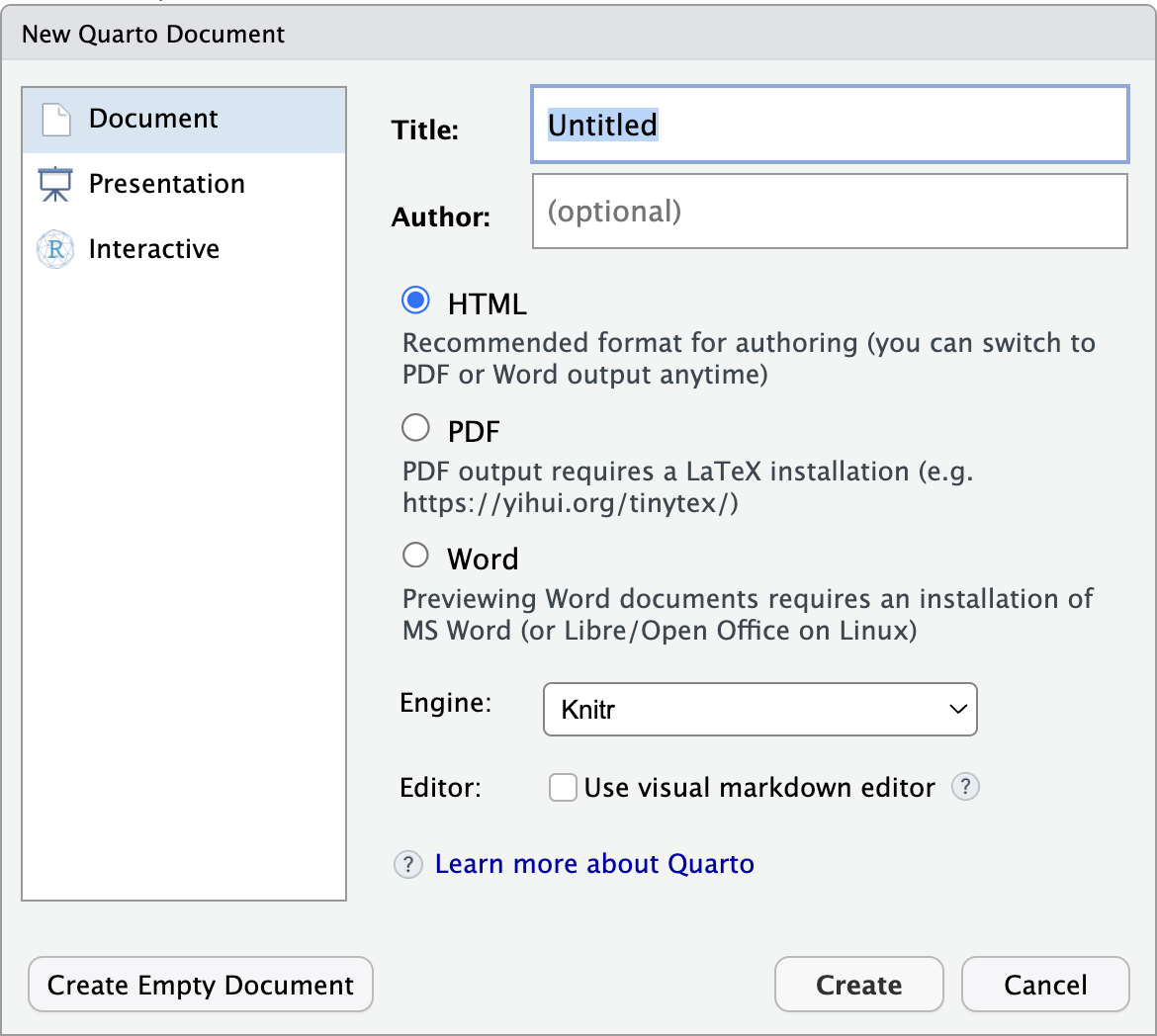Click the Author: label
Screen dimensions: 1157x1036
[x=440, y=216]
